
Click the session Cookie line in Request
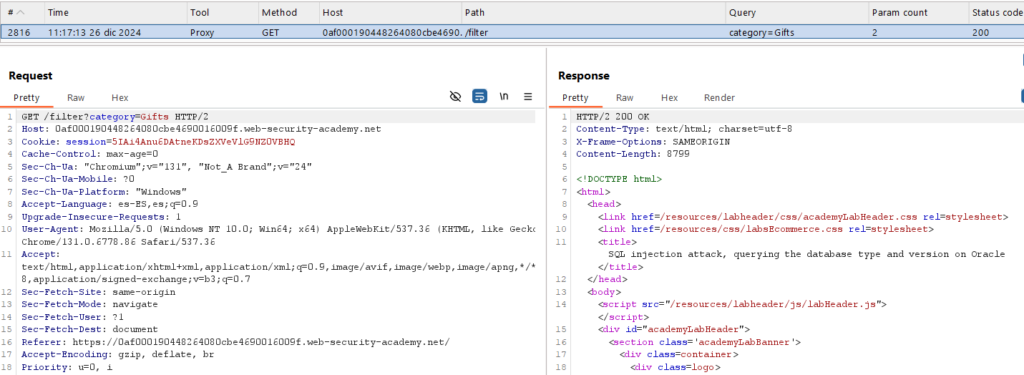[158, 142]
